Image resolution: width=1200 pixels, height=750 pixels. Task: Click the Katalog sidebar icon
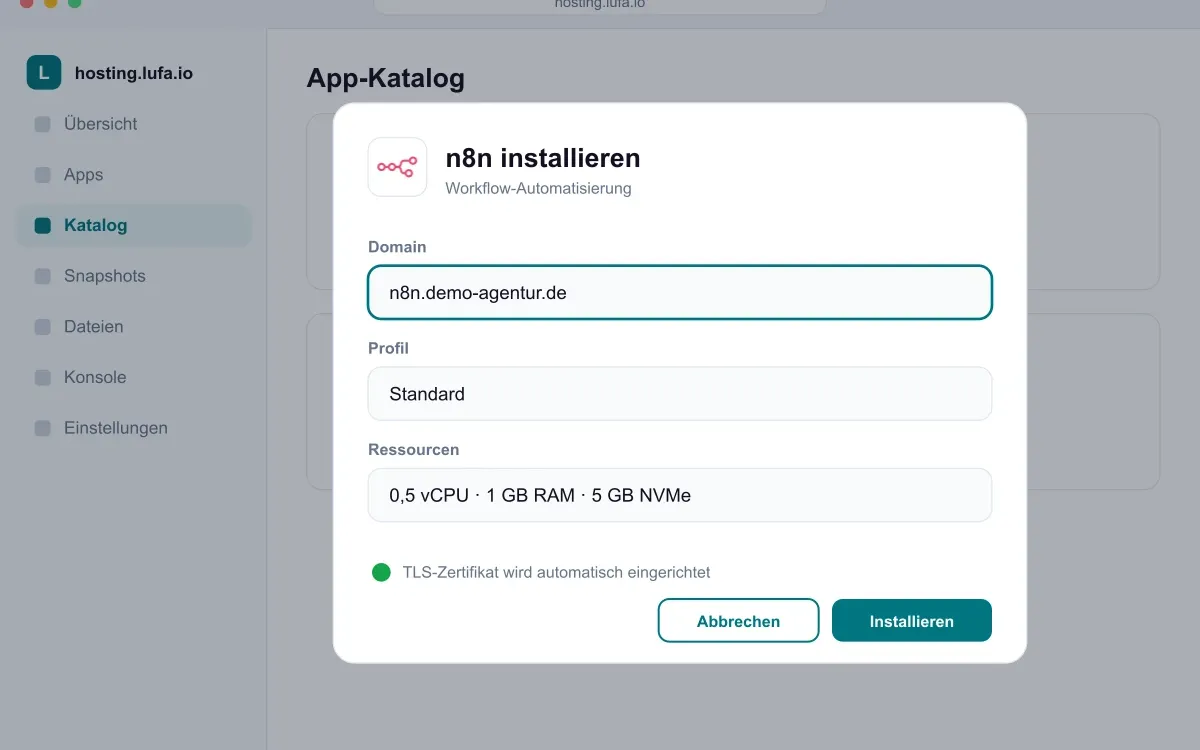tap(43, 226)
